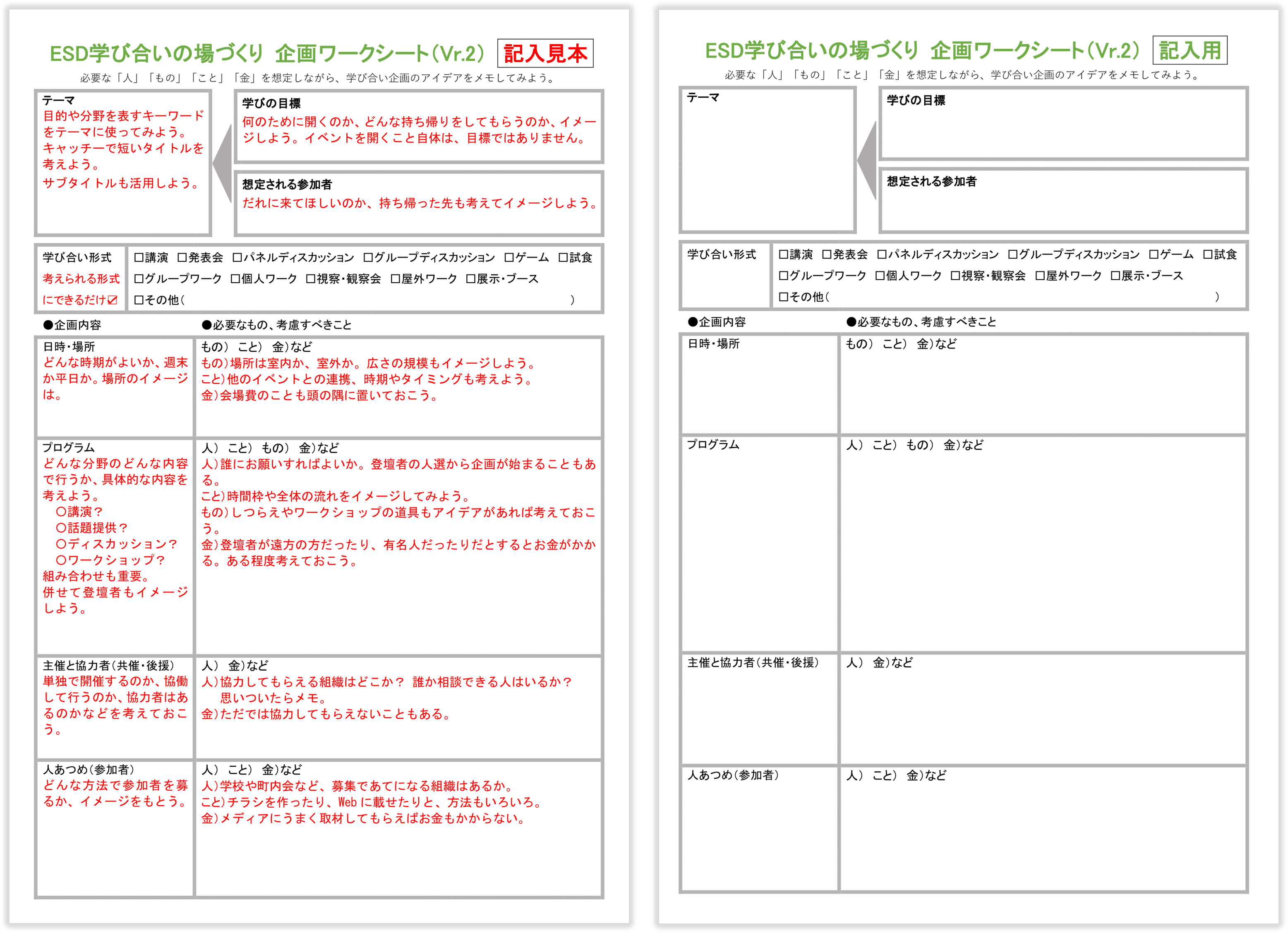
Task: Click ●企画内容 heading on the left sheet
Action: tap(72, 325)
